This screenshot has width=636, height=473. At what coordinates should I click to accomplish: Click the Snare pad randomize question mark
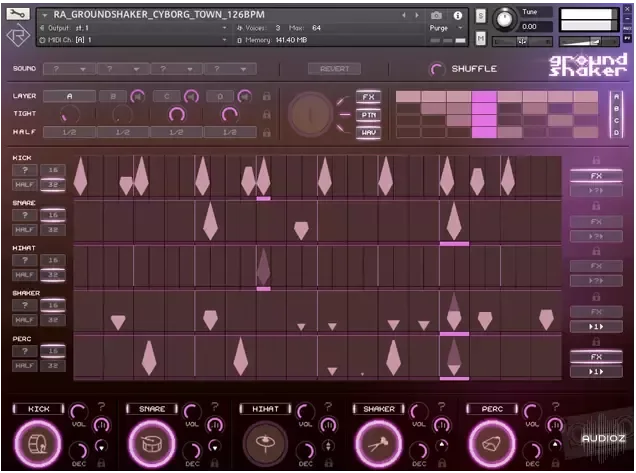coord(215,406)
